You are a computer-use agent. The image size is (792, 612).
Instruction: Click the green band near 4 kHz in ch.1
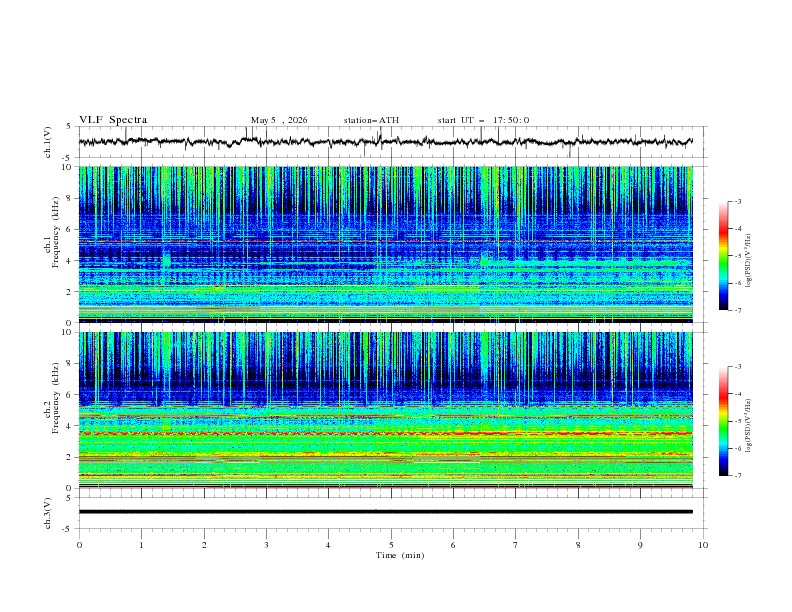(x=586, y=263)
